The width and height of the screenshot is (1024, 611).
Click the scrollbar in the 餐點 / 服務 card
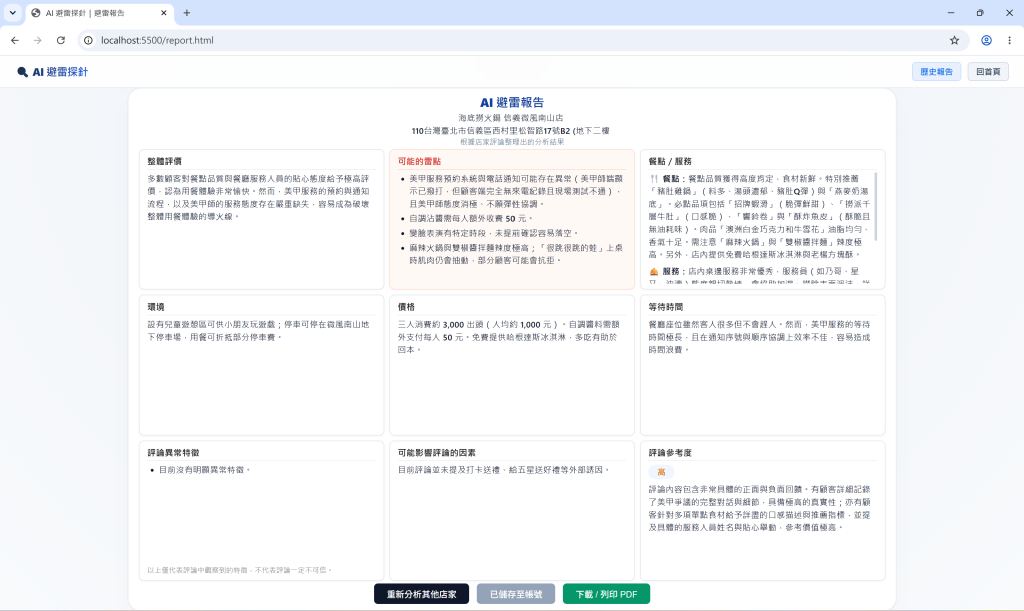point(875,206)
